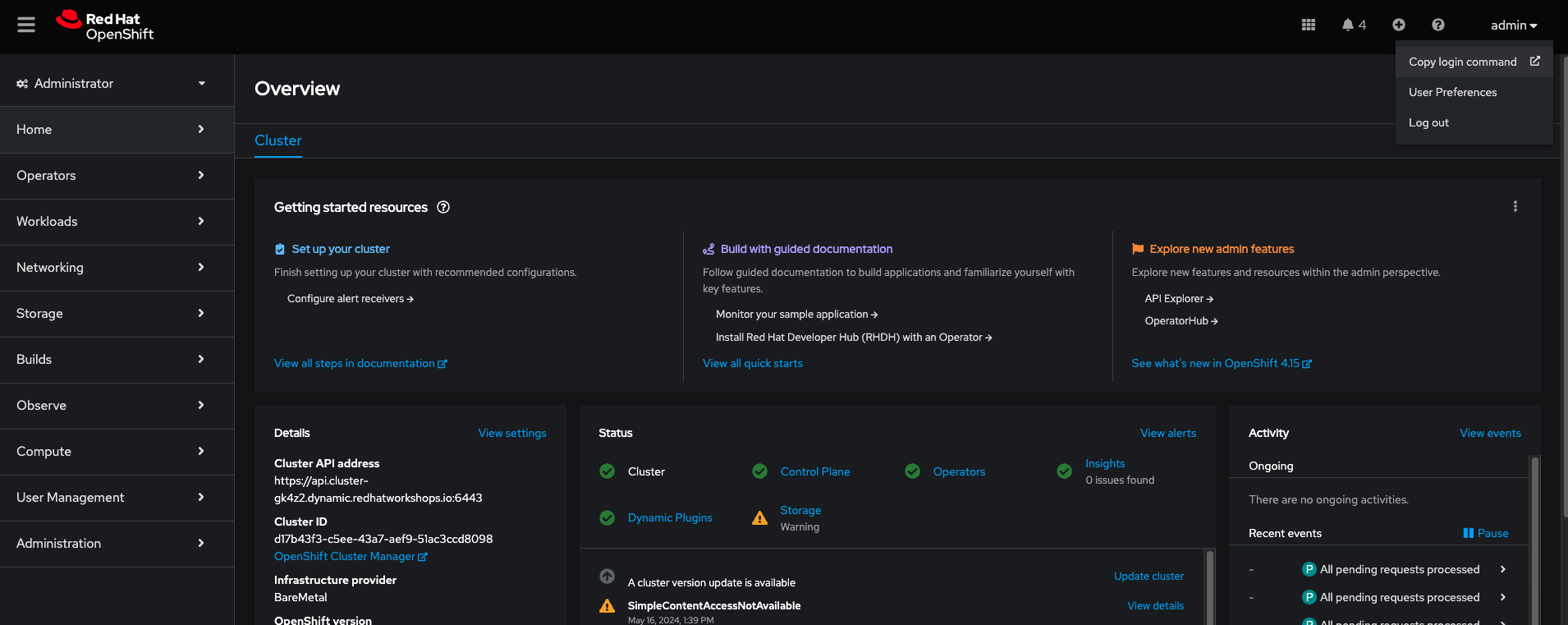Open User Preferences from user menu
This screenshot has height=625, width=1568.
tap(1474, 92)
